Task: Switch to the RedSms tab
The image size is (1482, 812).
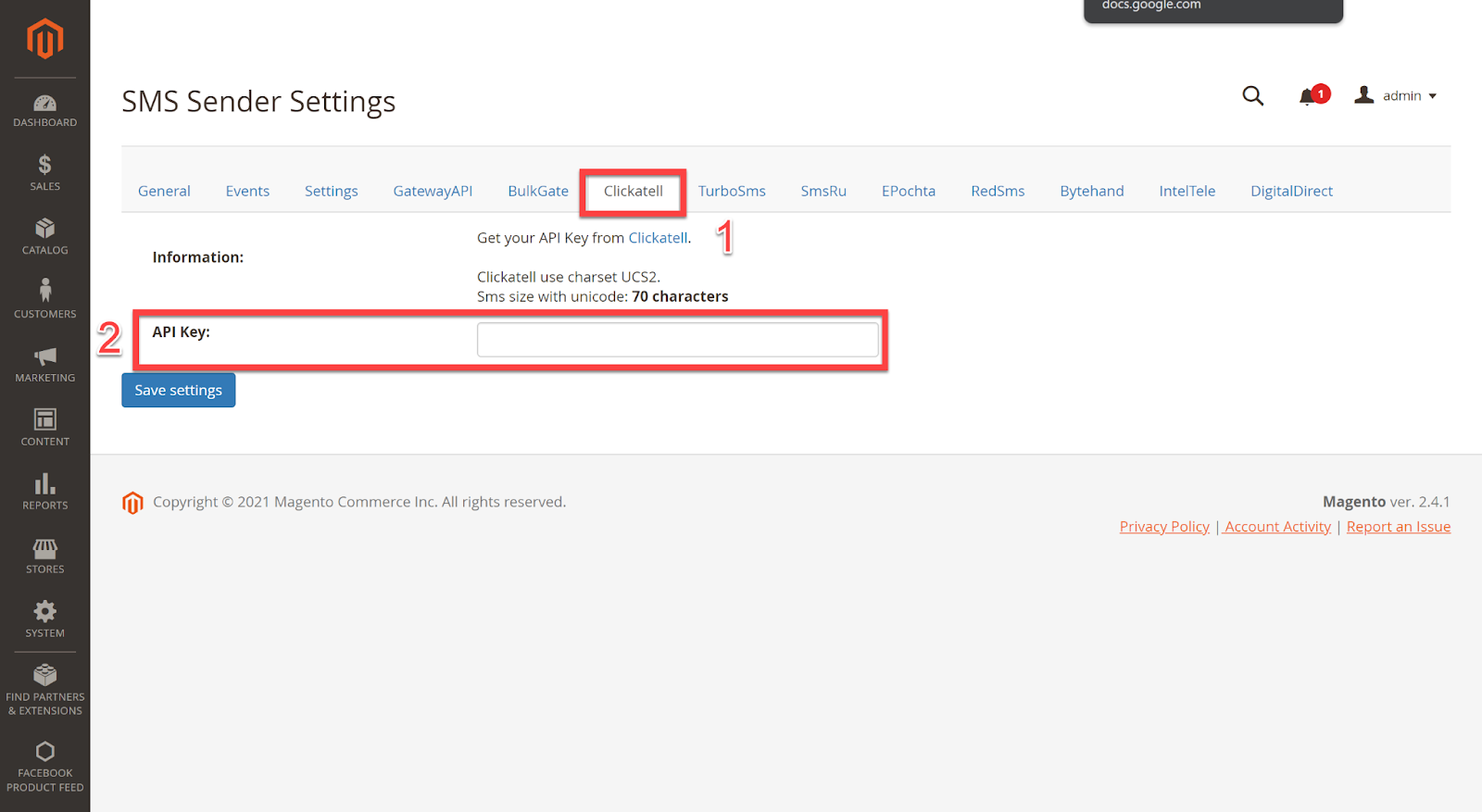Action: pos(998,191)
